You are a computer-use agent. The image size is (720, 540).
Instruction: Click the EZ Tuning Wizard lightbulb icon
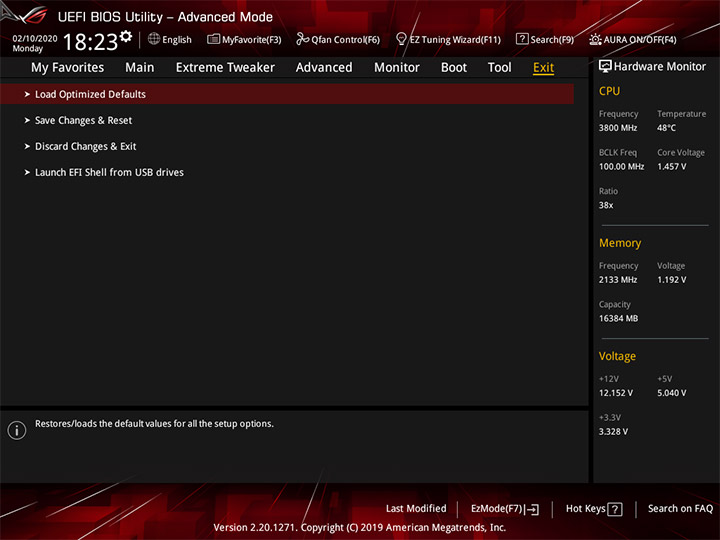coord(401,39)
